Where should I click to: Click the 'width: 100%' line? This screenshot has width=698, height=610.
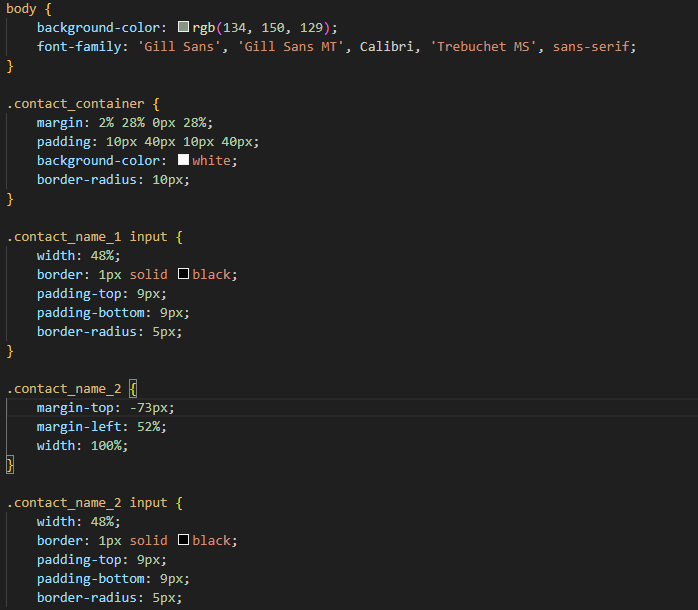(x=82, y=446)
